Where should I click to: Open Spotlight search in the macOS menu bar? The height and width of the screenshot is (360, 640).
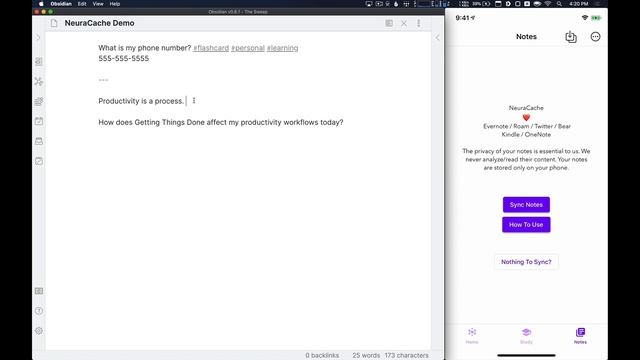click(x=560, y=4)
